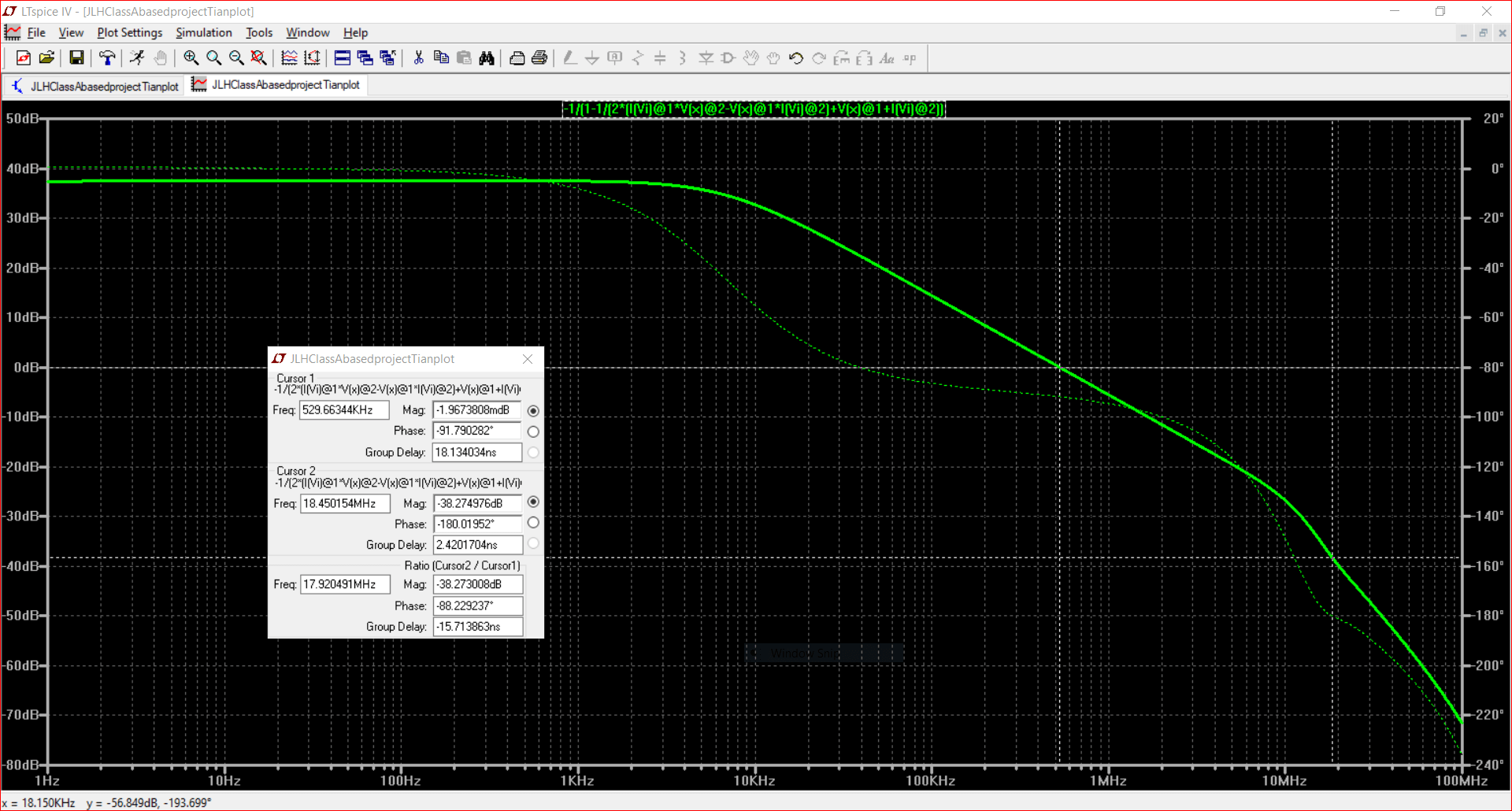The height and width of the screenshot is (811, 1512).
Task: Click Ratio Group Delay field -15.713863ns
Action: coord(478,627)
